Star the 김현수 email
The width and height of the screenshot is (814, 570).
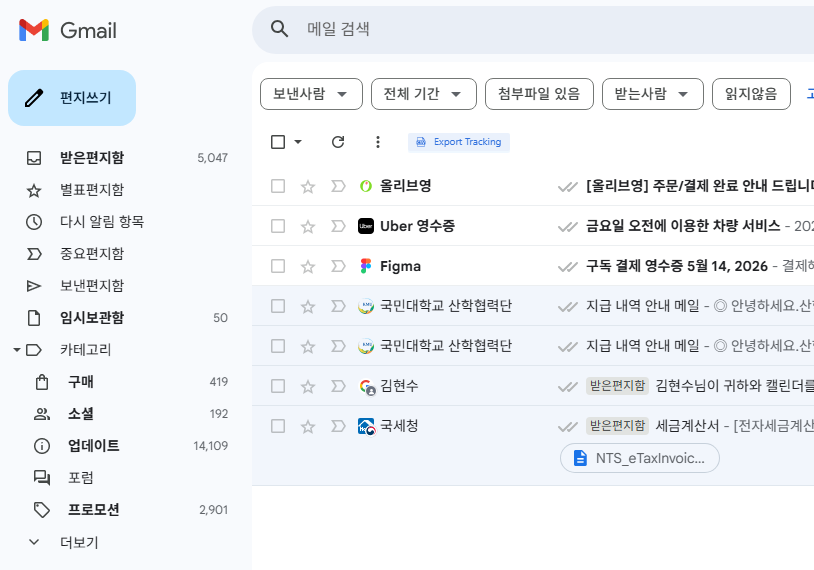click(x=308, y=386)
